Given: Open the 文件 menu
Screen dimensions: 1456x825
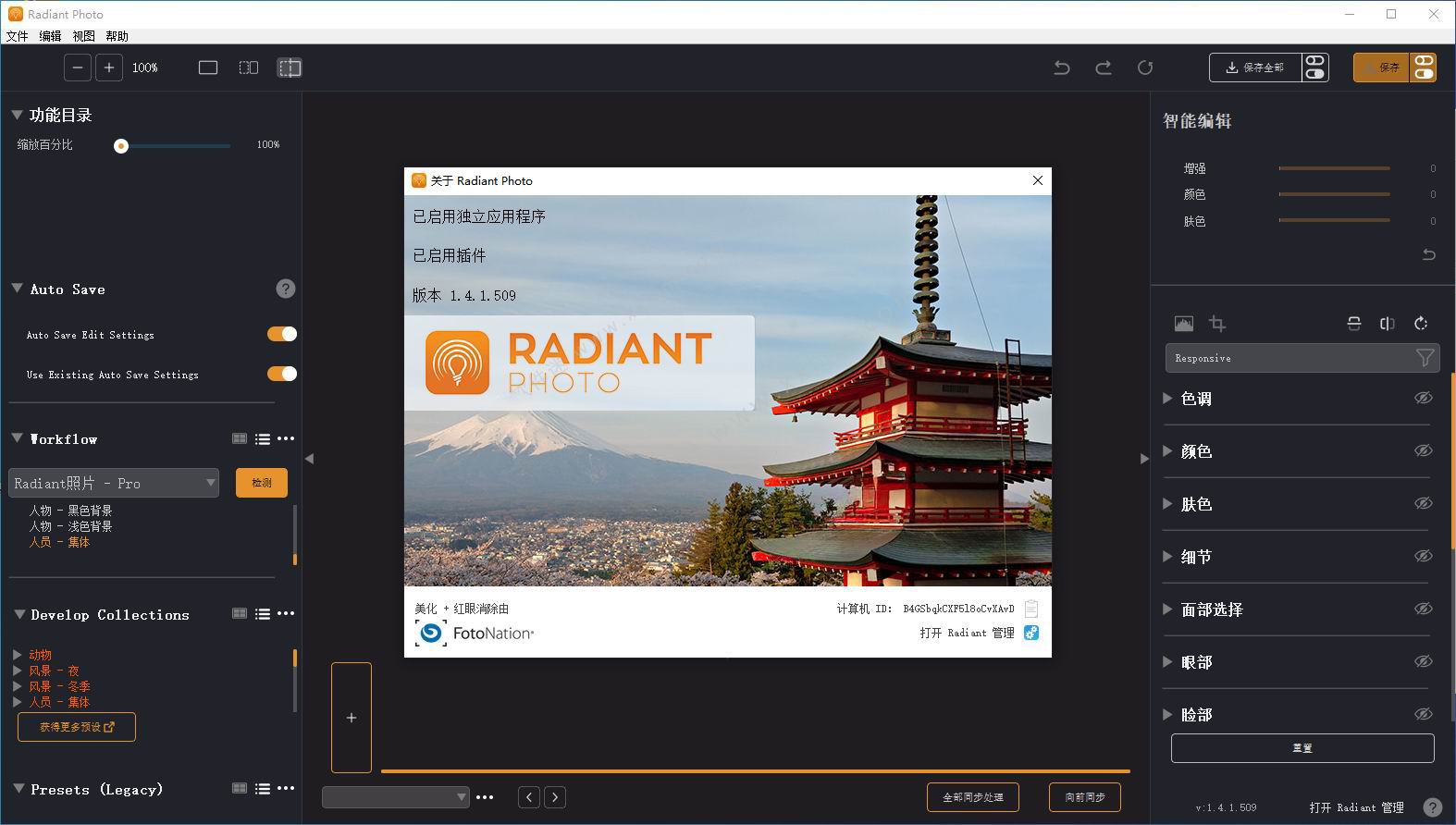Looking at the screenshot, I should [17, 36].
